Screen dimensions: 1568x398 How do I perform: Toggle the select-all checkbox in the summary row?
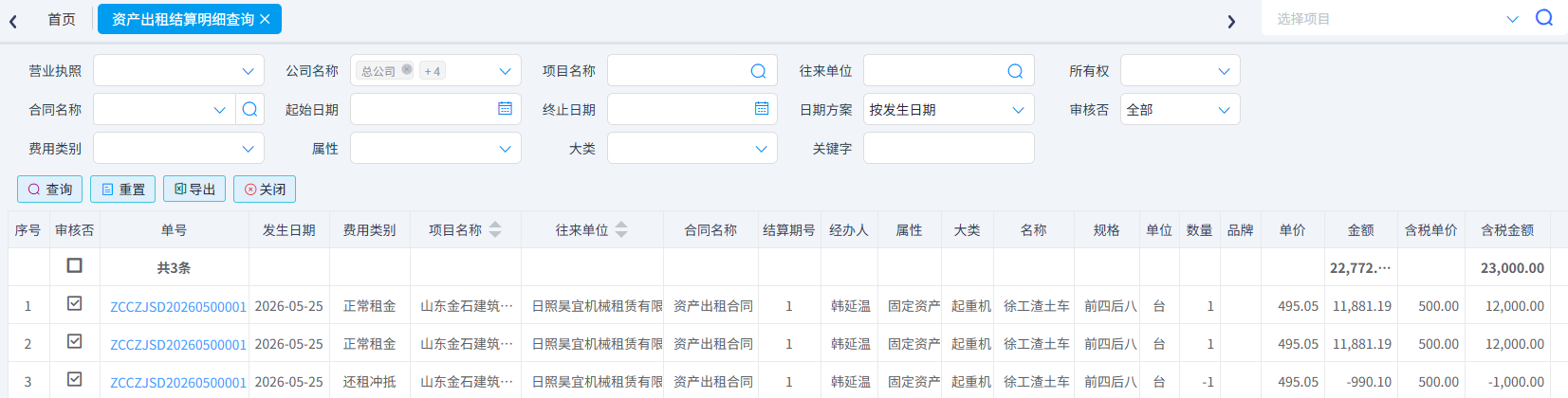(75, 265)
